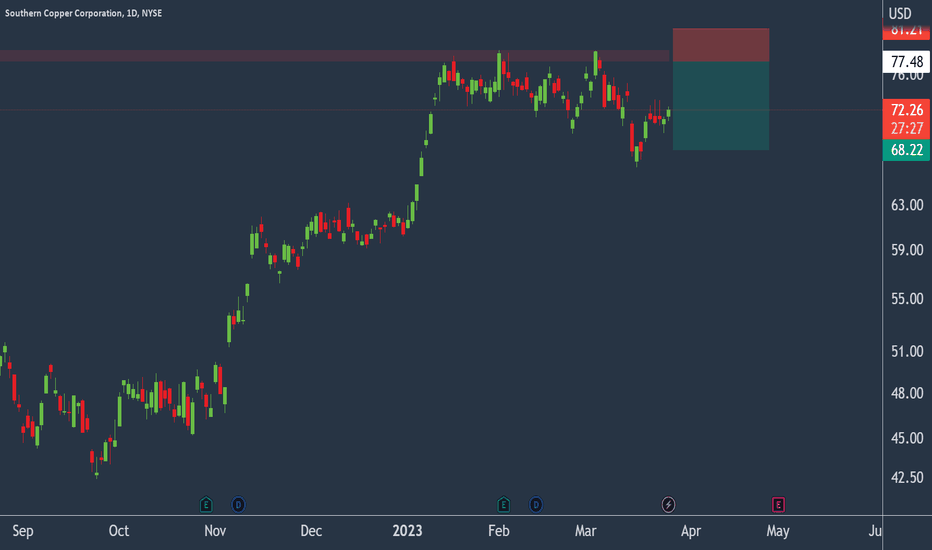
Task: Click the 27:27 bar countdown label
Action: coord(907,129)
